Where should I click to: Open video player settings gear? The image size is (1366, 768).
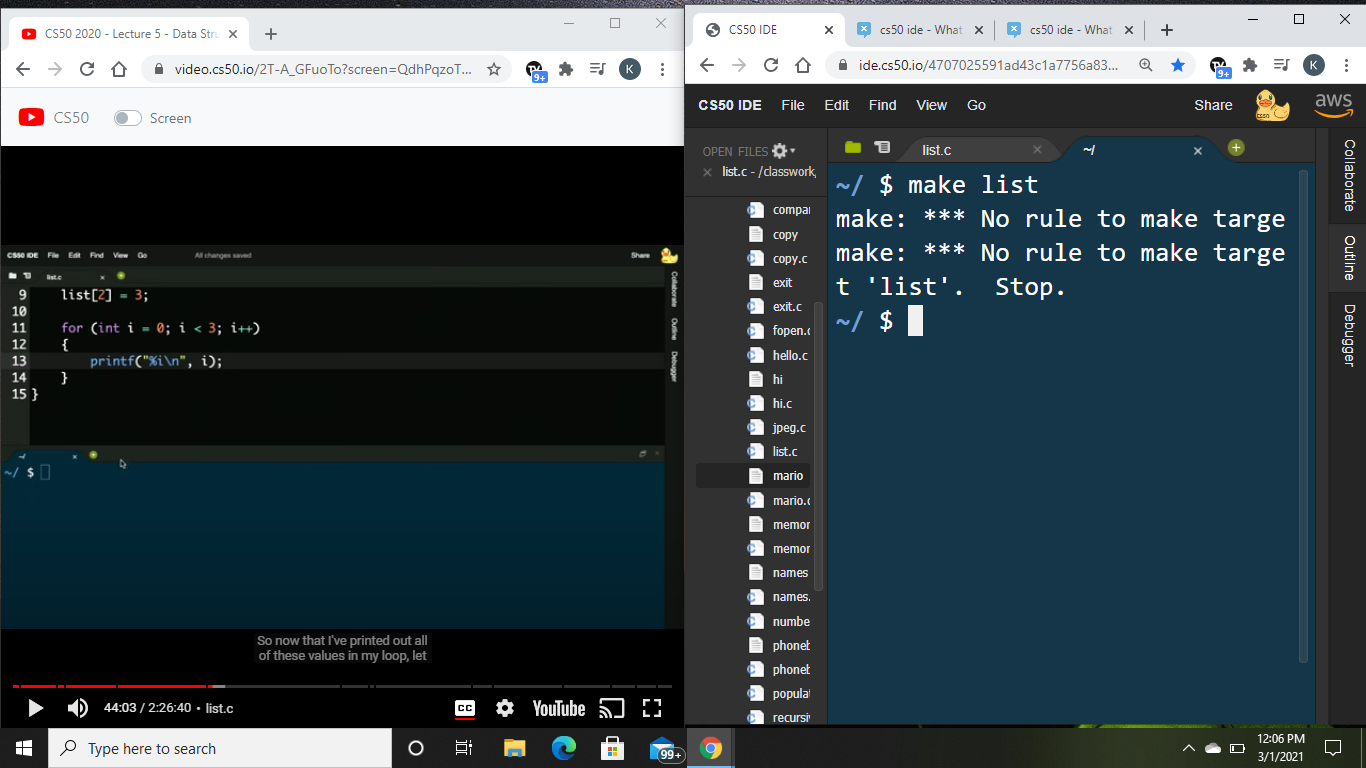pyautogui.click(x=505, y=708)
